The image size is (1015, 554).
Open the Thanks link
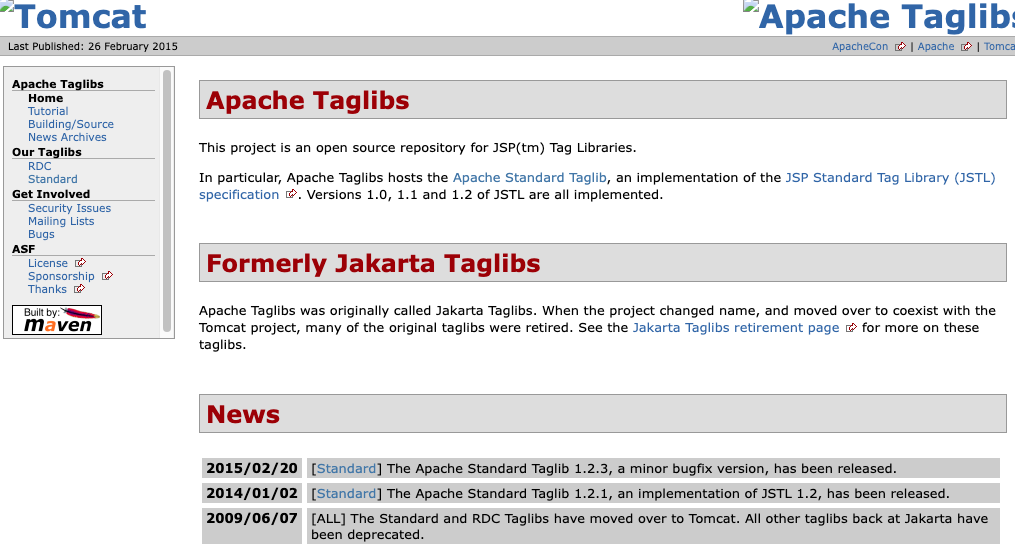click(47, 289)
